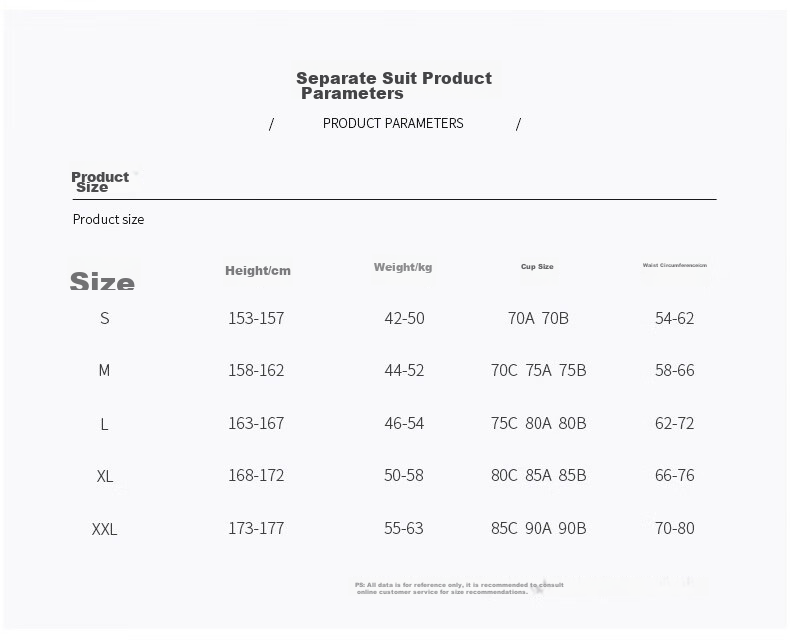Click the large 'Size' column header
The width and height of the screenshot is (790, 640).
(x=102, y=281)
